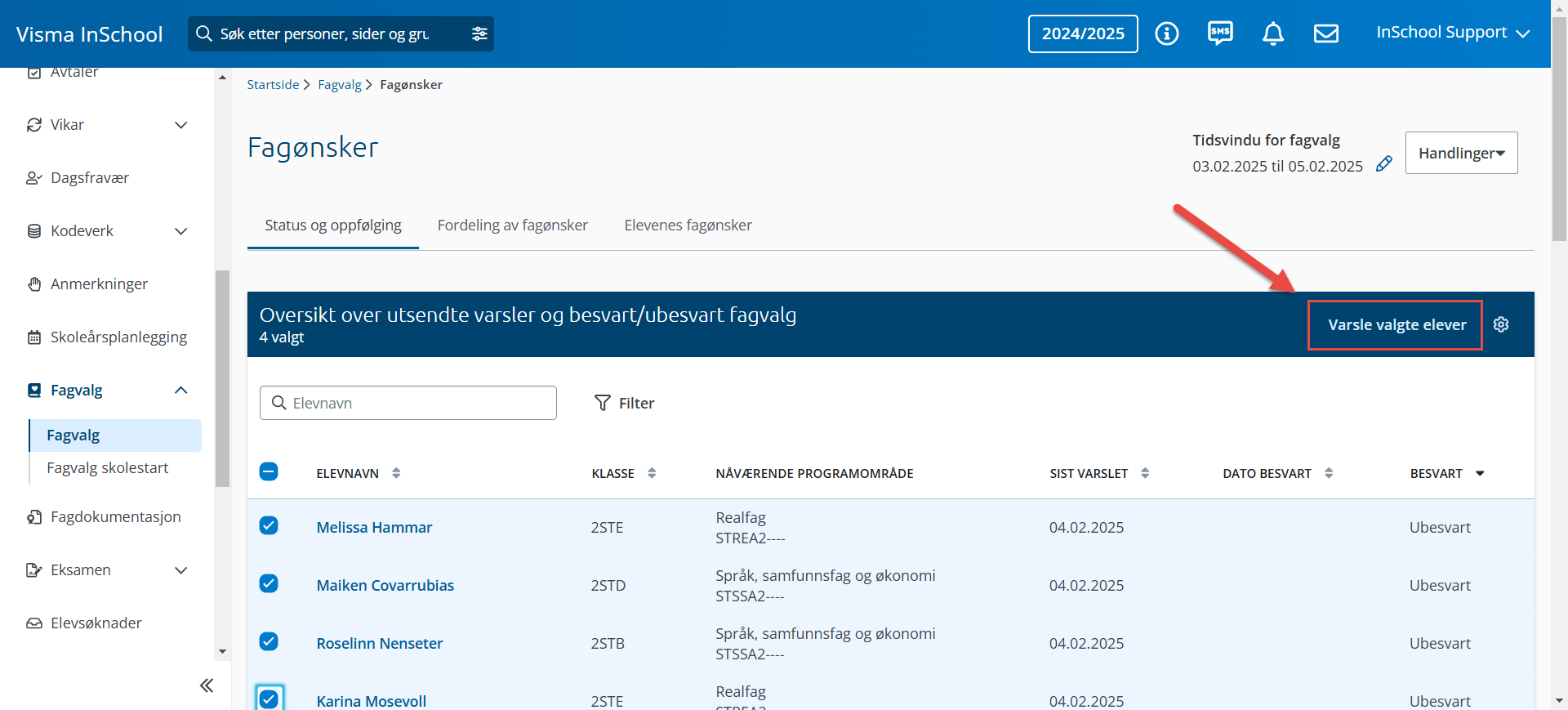Open Melissa Hammar student link

tap(374, 528)
